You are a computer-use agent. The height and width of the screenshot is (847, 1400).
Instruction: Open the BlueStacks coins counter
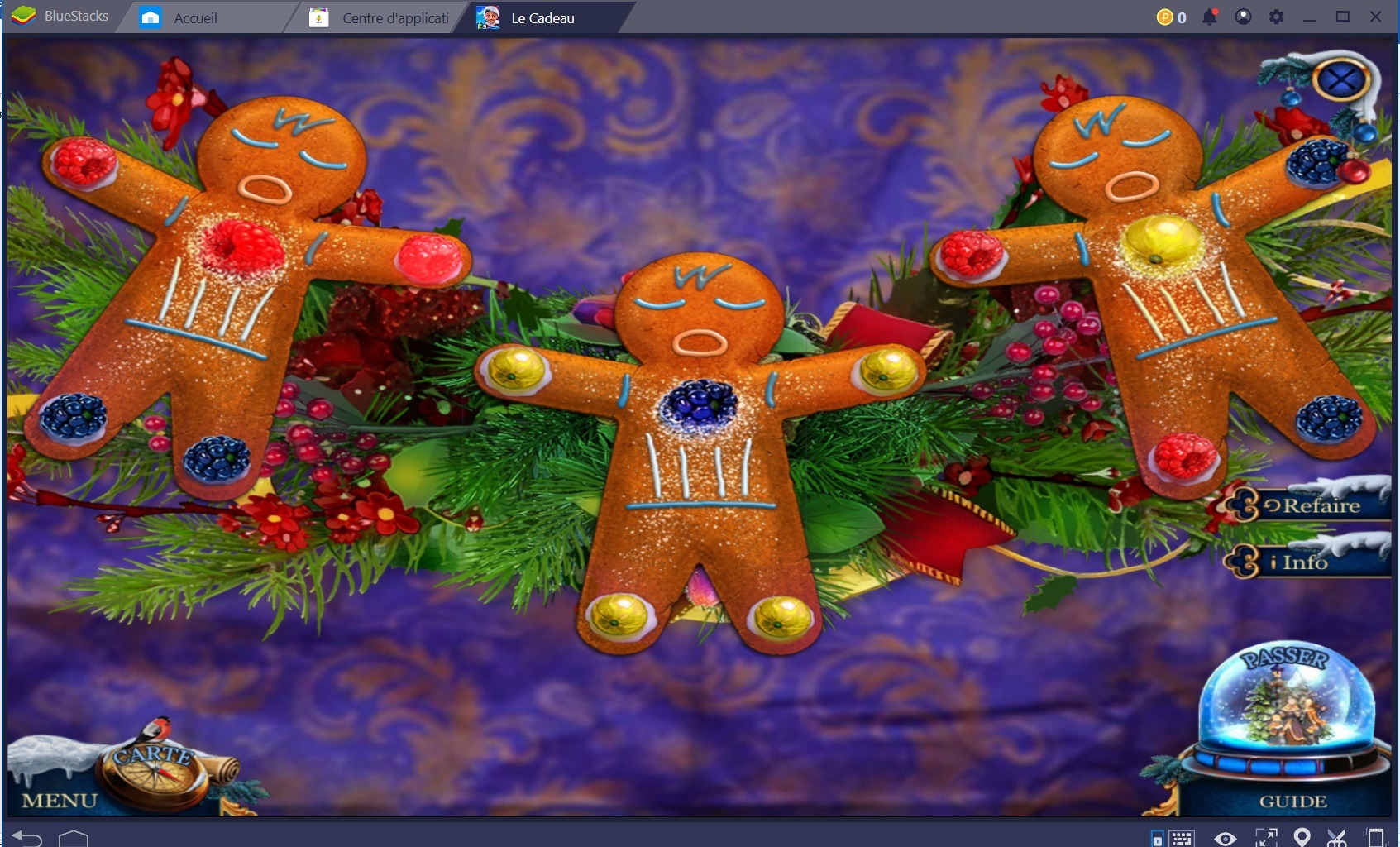(x=1171, y=17)
